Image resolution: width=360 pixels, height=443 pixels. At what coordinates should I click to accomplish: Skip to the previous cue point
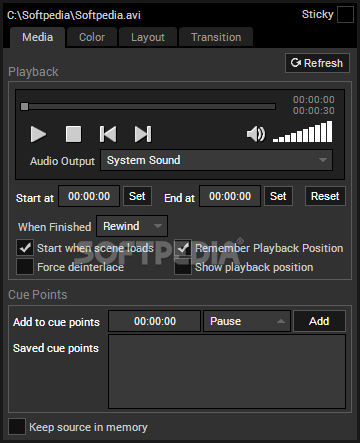(x=108, y=134)
